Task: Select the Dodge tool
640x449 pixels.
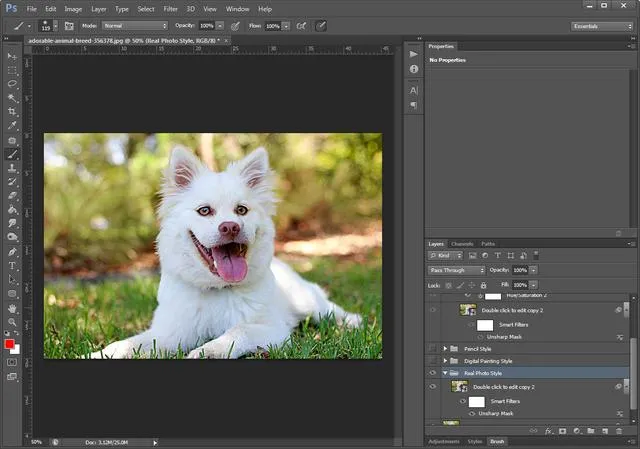Action: pyautogui.click(x=12, y=237)
